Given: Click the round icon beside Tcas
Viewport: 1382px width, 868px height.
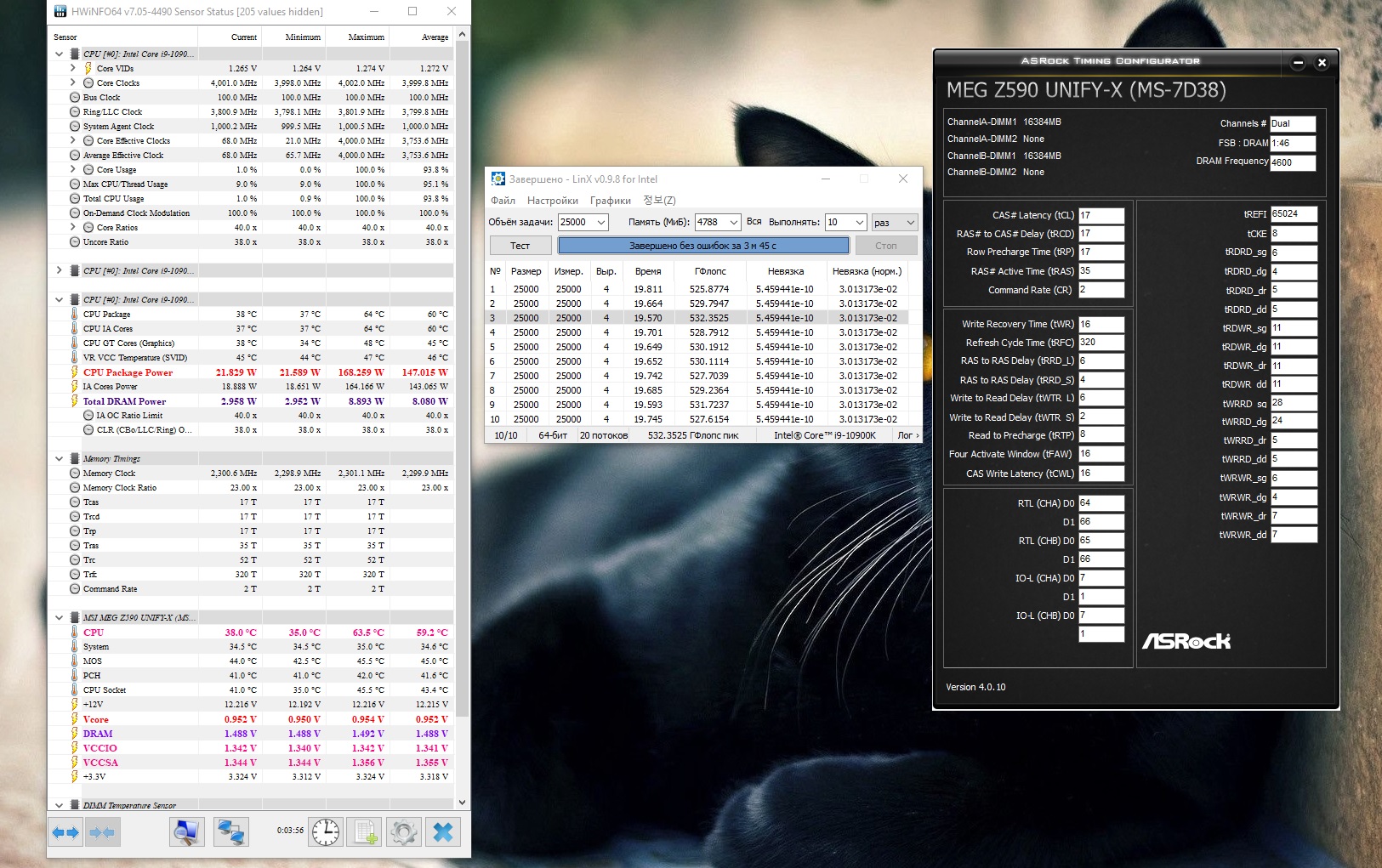Looking at the screenshot, I should (75, 502).
